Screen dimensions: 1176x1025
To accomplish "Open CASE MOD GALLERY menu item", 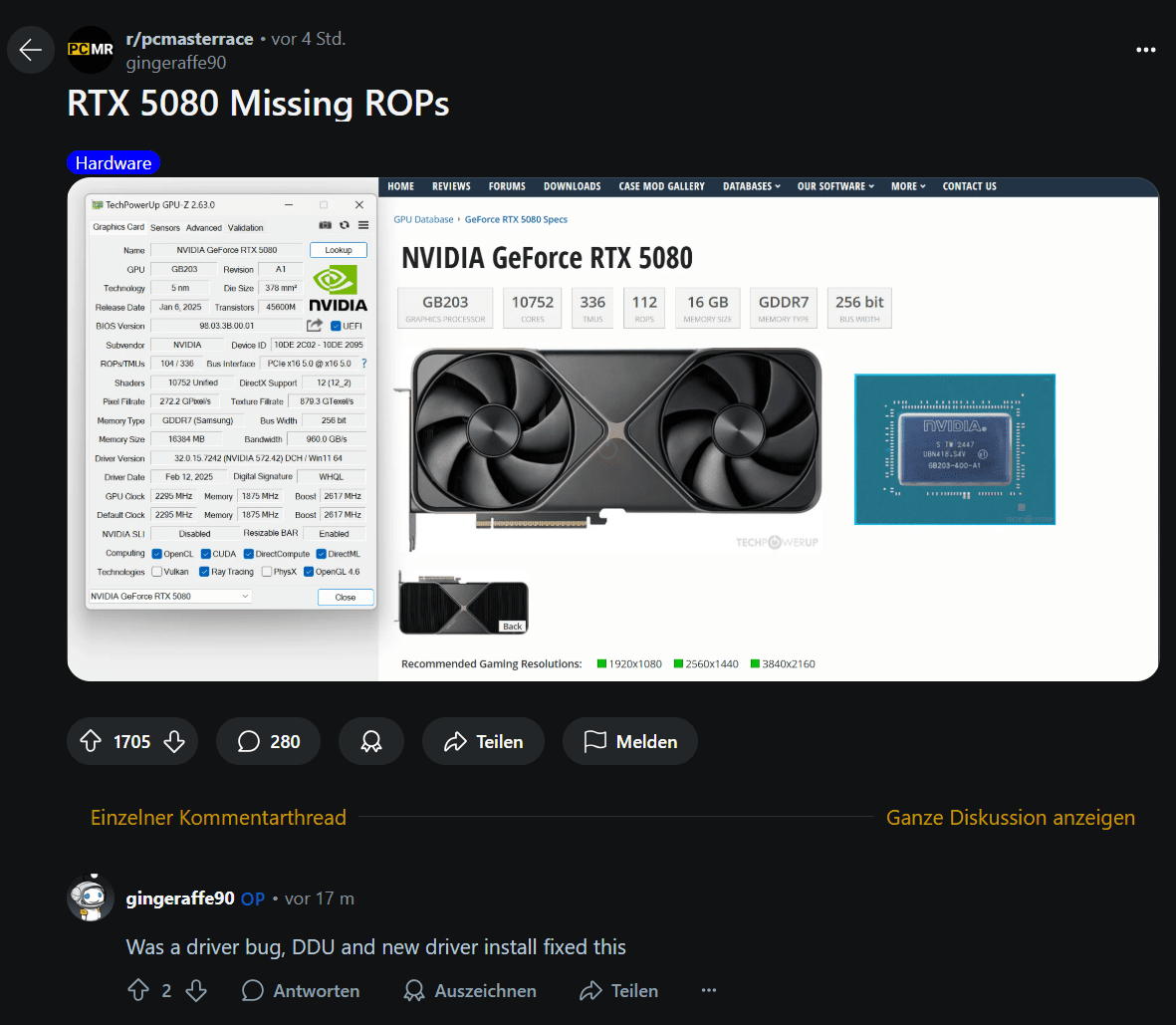I will click(661, 186).
